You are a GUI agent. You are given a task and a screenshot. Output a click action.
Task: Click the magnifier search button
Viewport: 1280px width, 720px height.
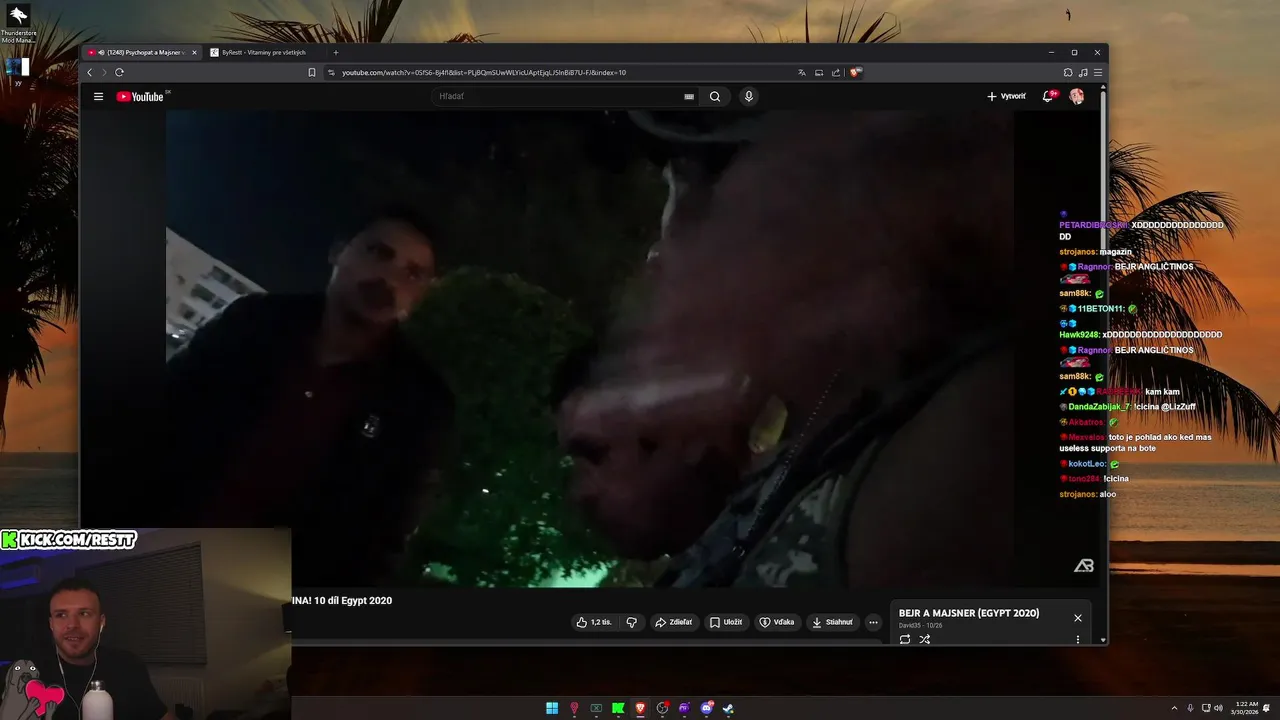click(x=715, y=96)
